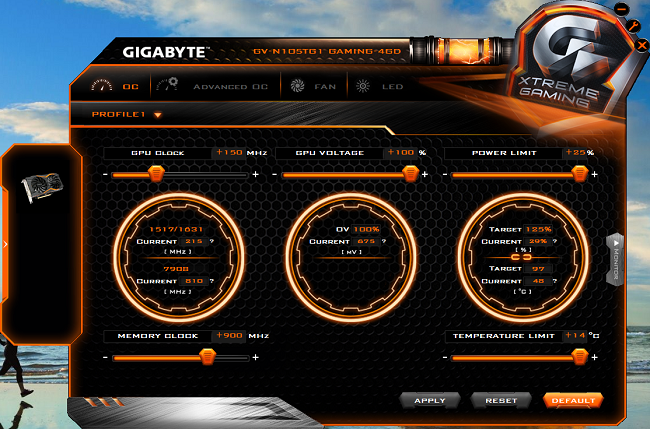Click the 7908 memory clock reading
Viewport: 650px width, 429px height.
tap(176, 269)
